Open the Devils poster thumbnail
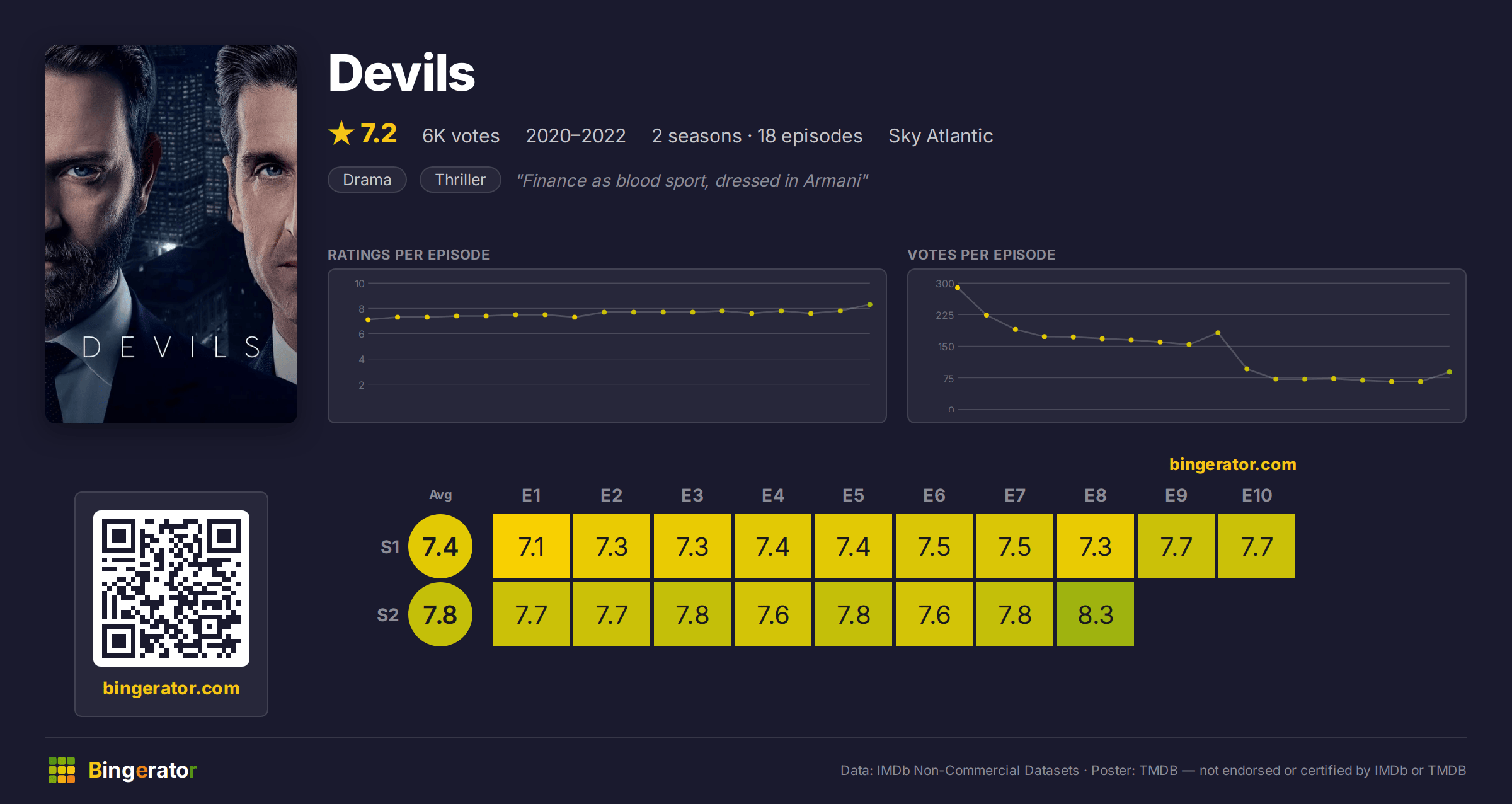Viewport: 1512px width, 804px height. click(171, 234)
